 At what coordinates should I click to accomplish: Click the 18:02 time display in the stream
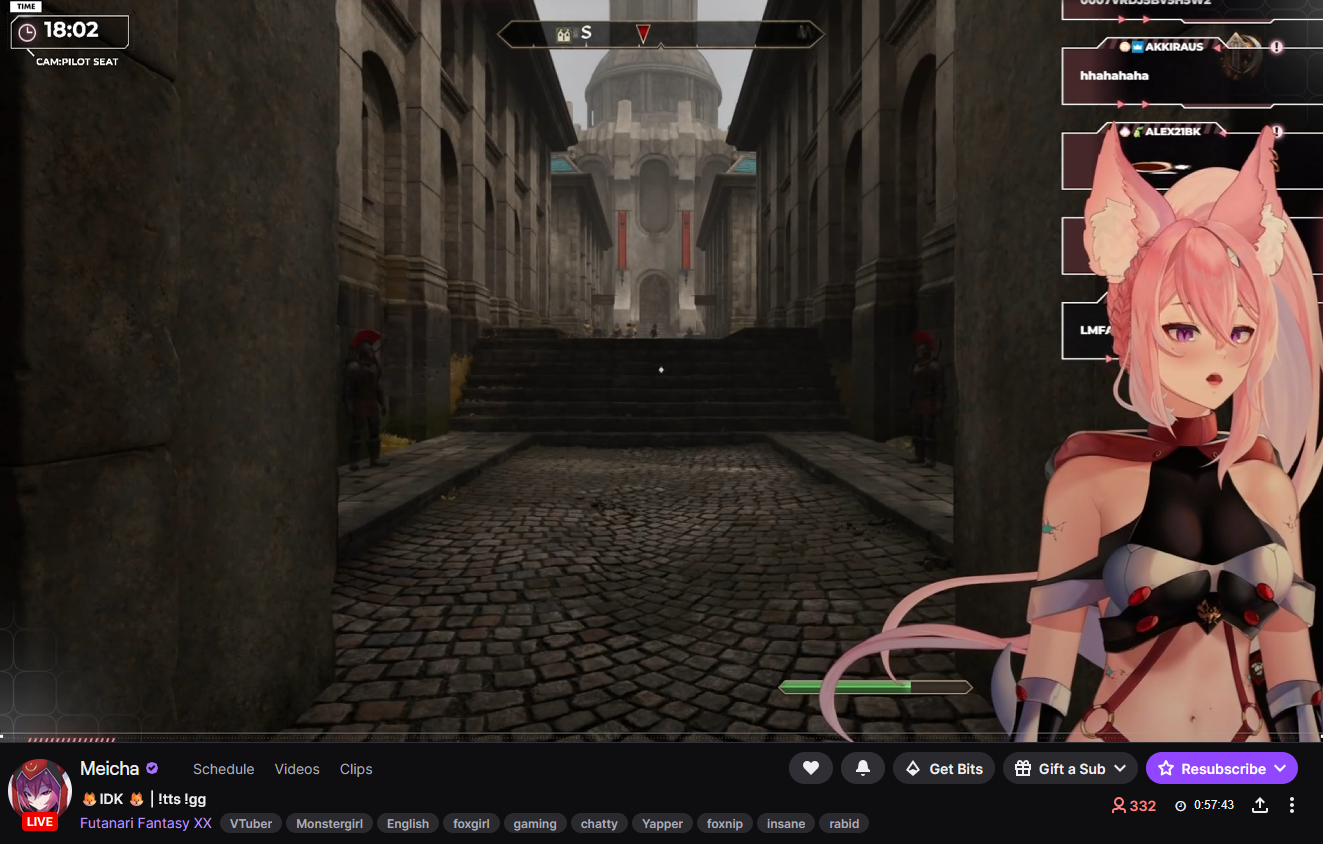[70, 31]
